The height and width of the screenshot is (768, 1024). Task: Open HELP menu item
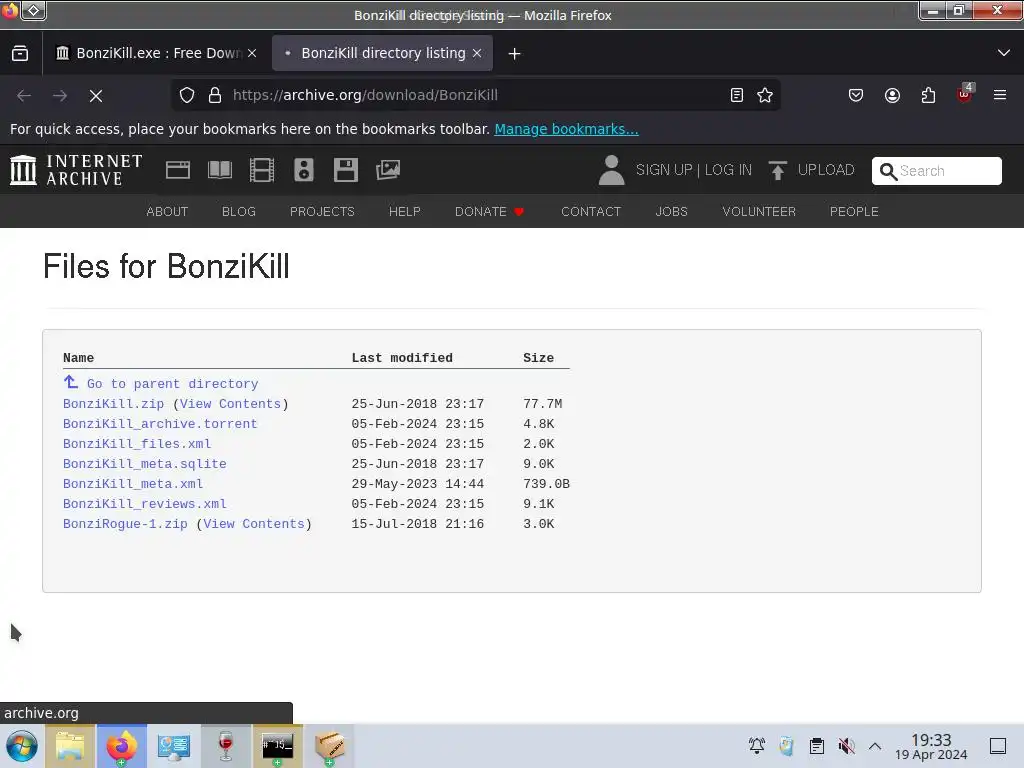pos(405,212)
